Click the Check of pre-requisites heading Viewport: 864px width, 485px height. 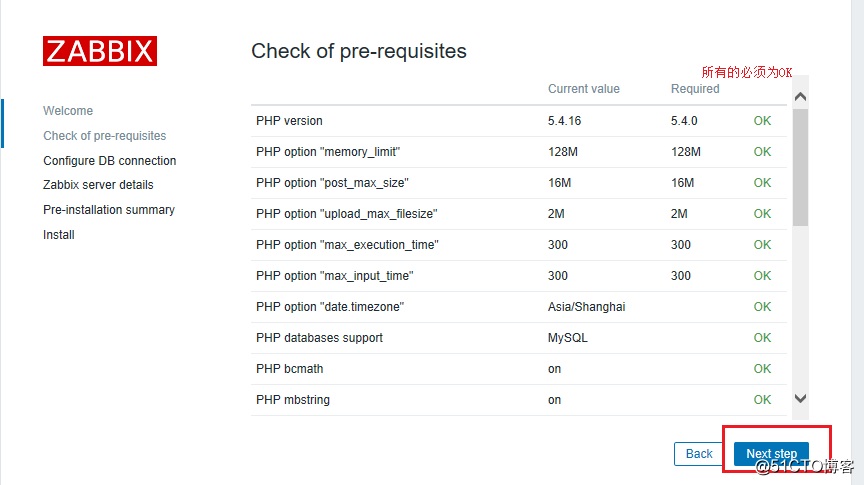359,51
